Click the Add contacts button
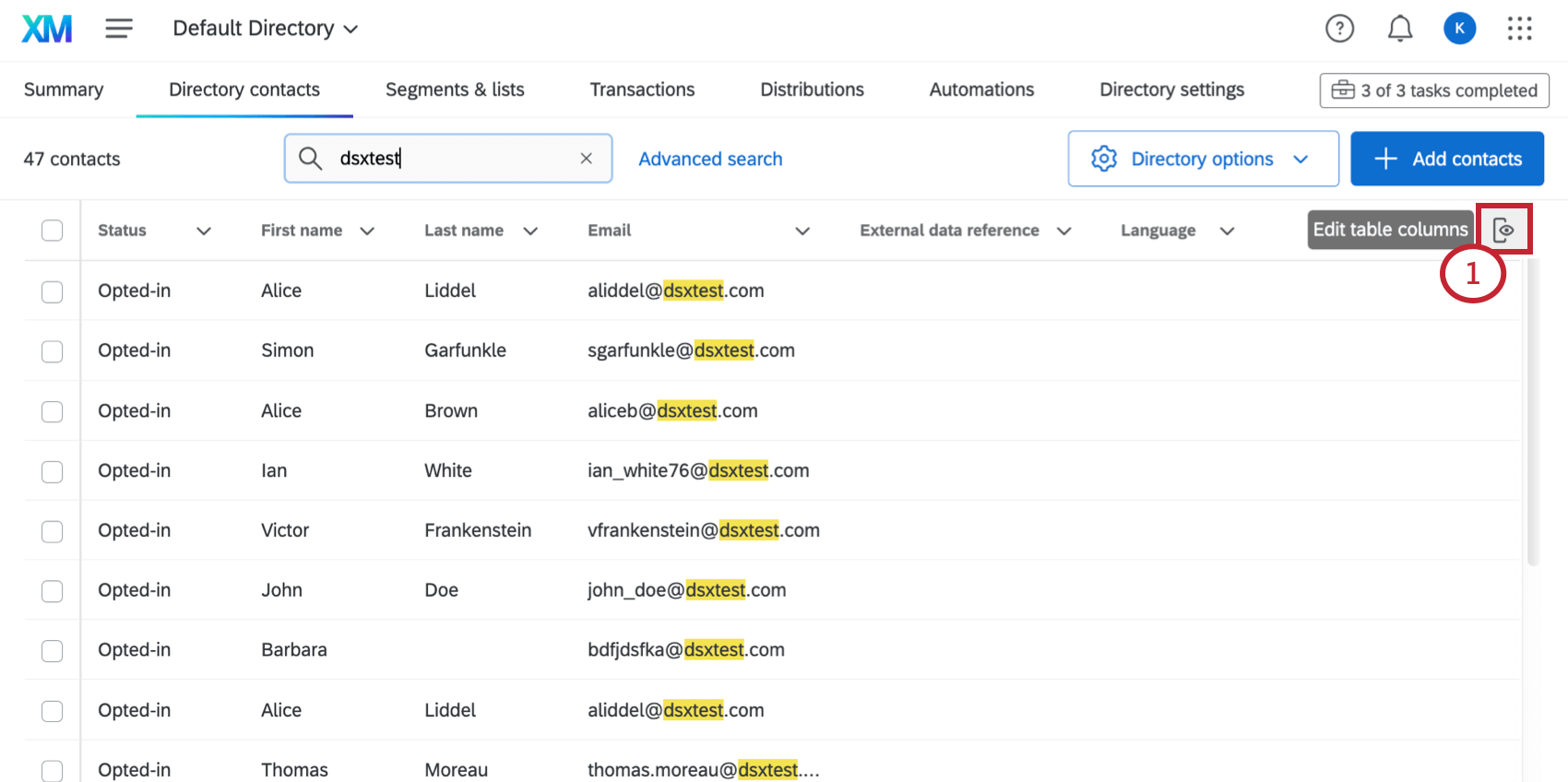The height and width of the screenshot is (782, 1568). coord(1447,159)
